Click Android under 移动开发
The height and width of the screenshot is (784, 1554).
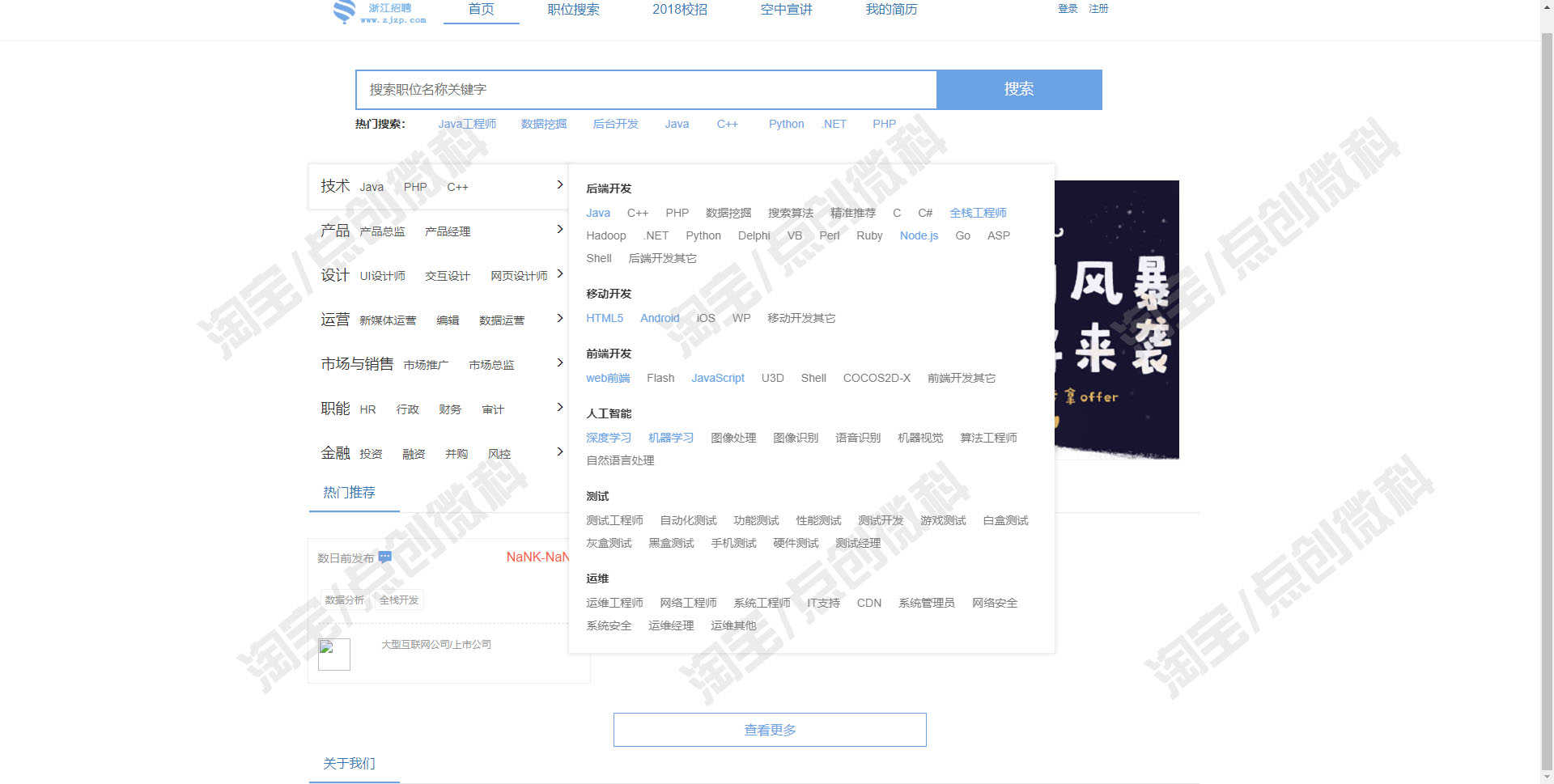[660, 318]
